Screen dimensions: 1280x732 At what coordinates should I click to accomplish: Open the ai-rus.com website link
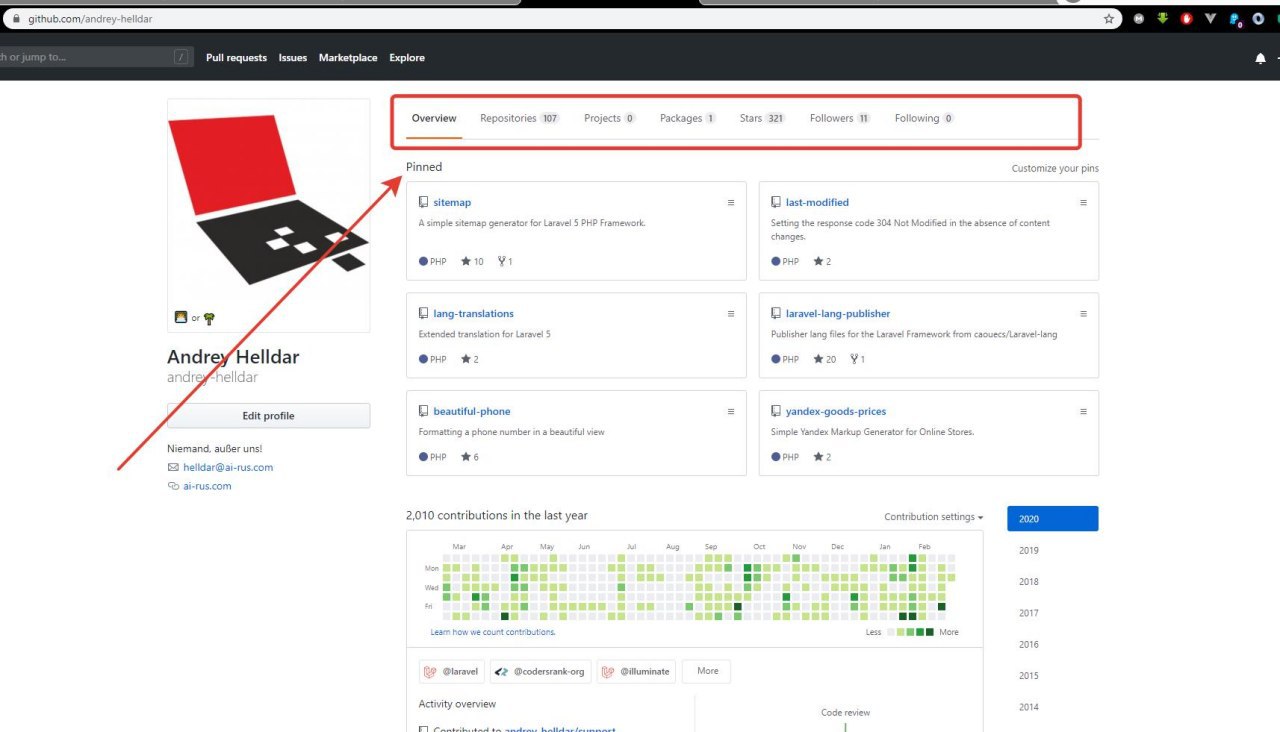(x=207, y=486)
